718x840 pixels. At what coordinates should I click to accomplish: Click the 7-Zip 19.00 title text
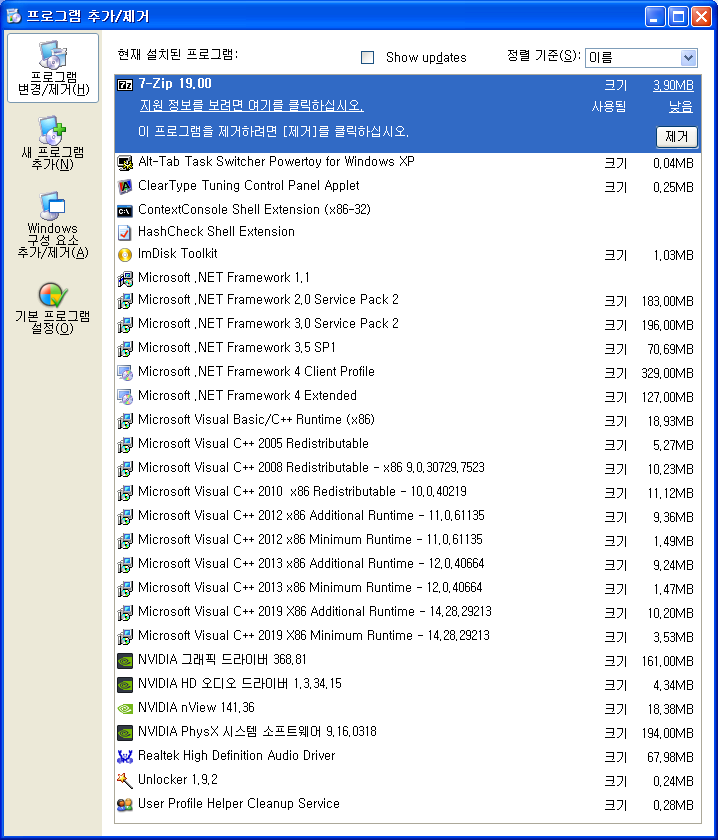coord(175,84)
